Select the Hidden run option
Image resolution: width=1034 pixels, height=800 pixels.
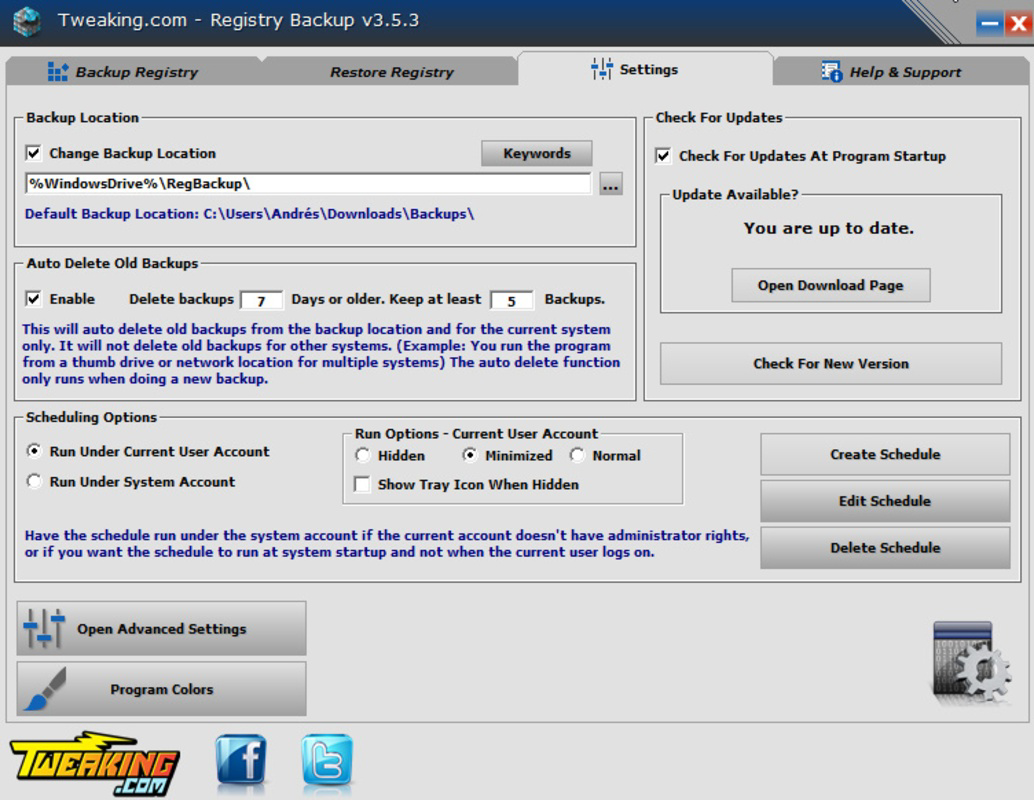click(363, 455)
